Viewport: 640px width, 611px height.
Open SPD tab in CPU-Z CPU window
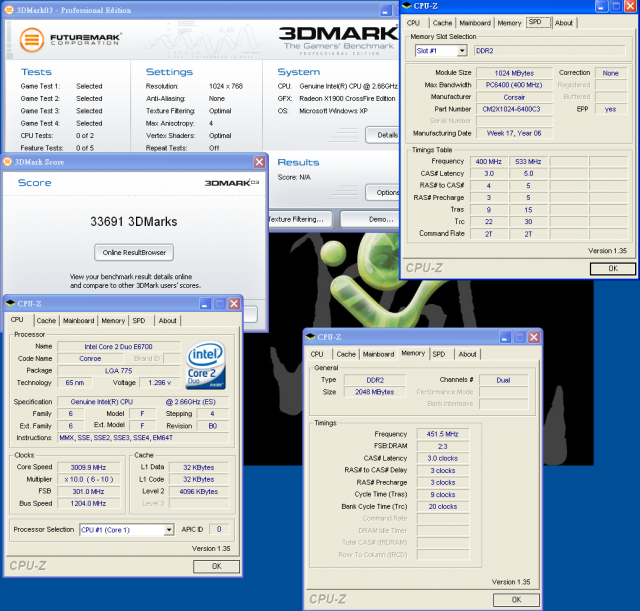click(x=139, y=320)
